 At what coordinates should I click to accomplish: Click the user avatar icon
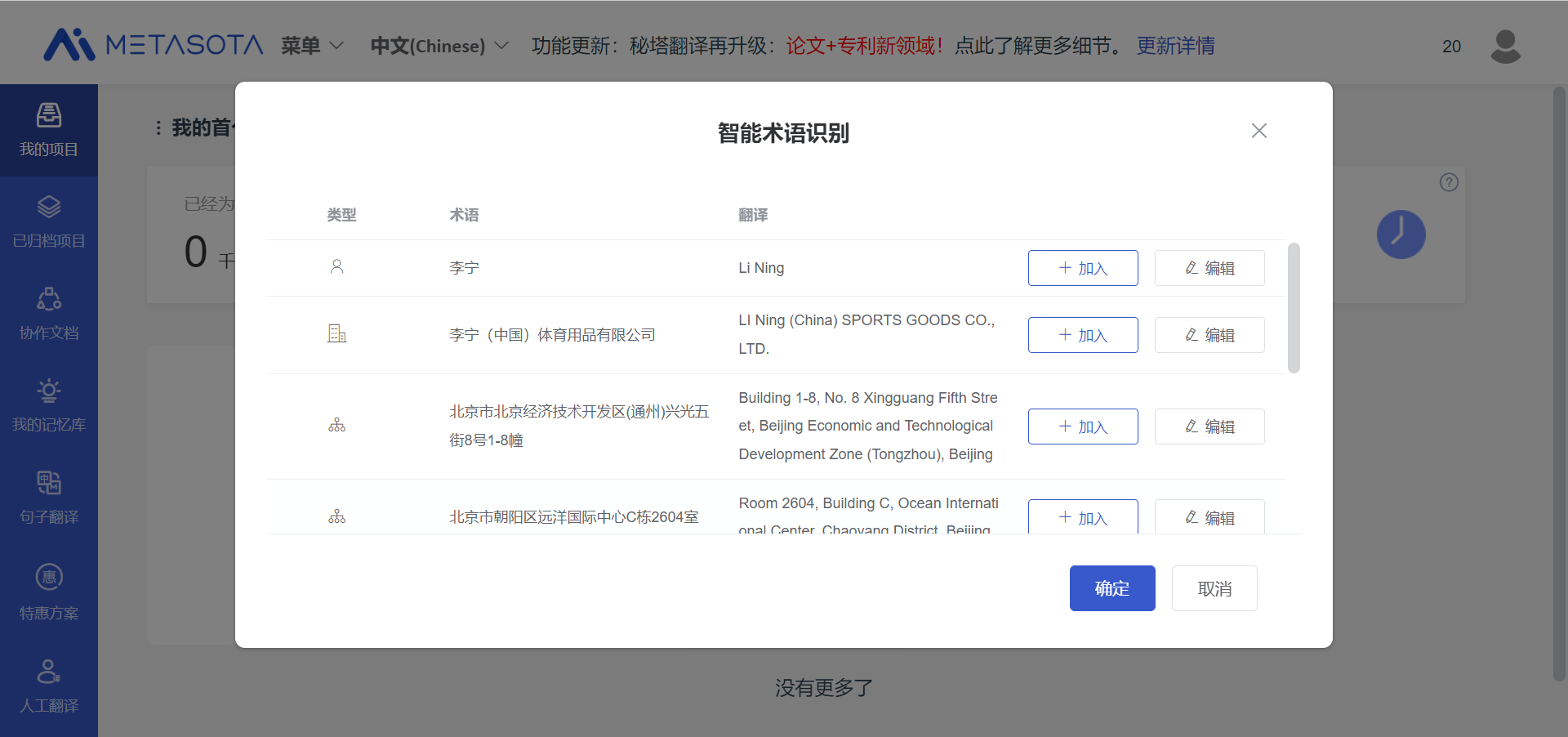point(1505,46)
